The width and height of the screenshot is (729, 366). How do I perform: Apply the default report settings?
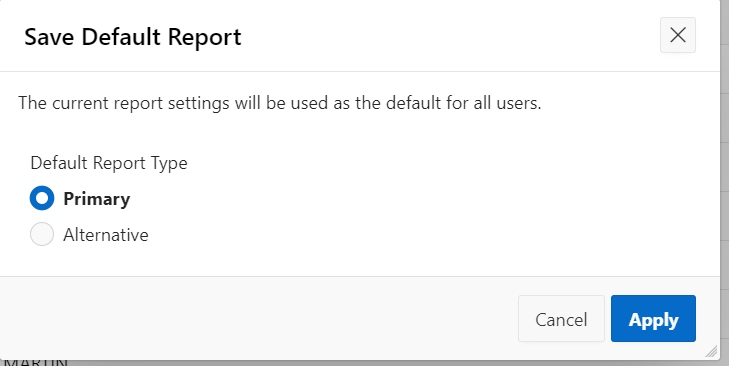[653, 319]
